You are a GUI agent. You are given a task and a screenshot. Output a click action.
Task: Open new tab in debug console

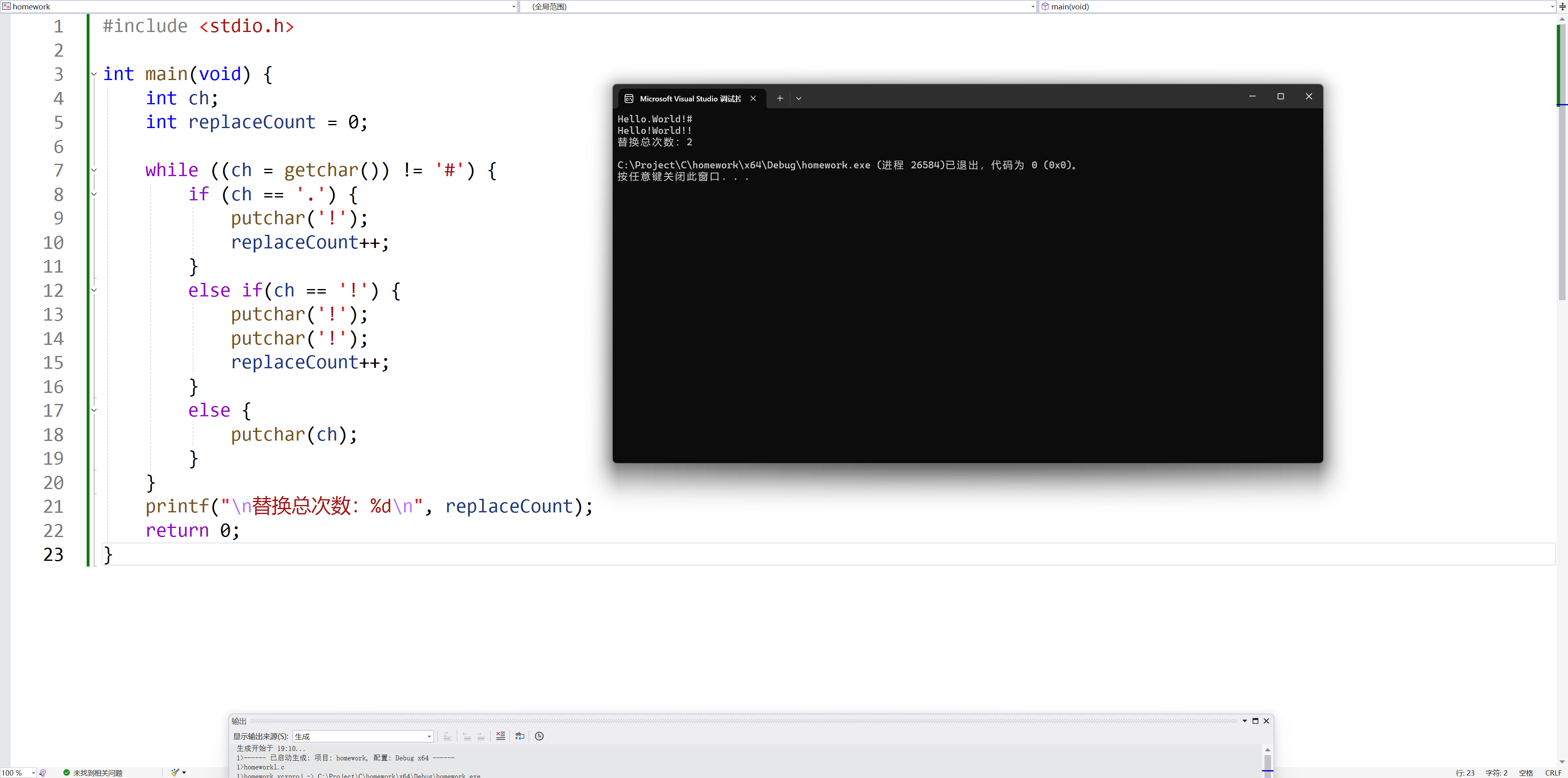click(780, 98)
